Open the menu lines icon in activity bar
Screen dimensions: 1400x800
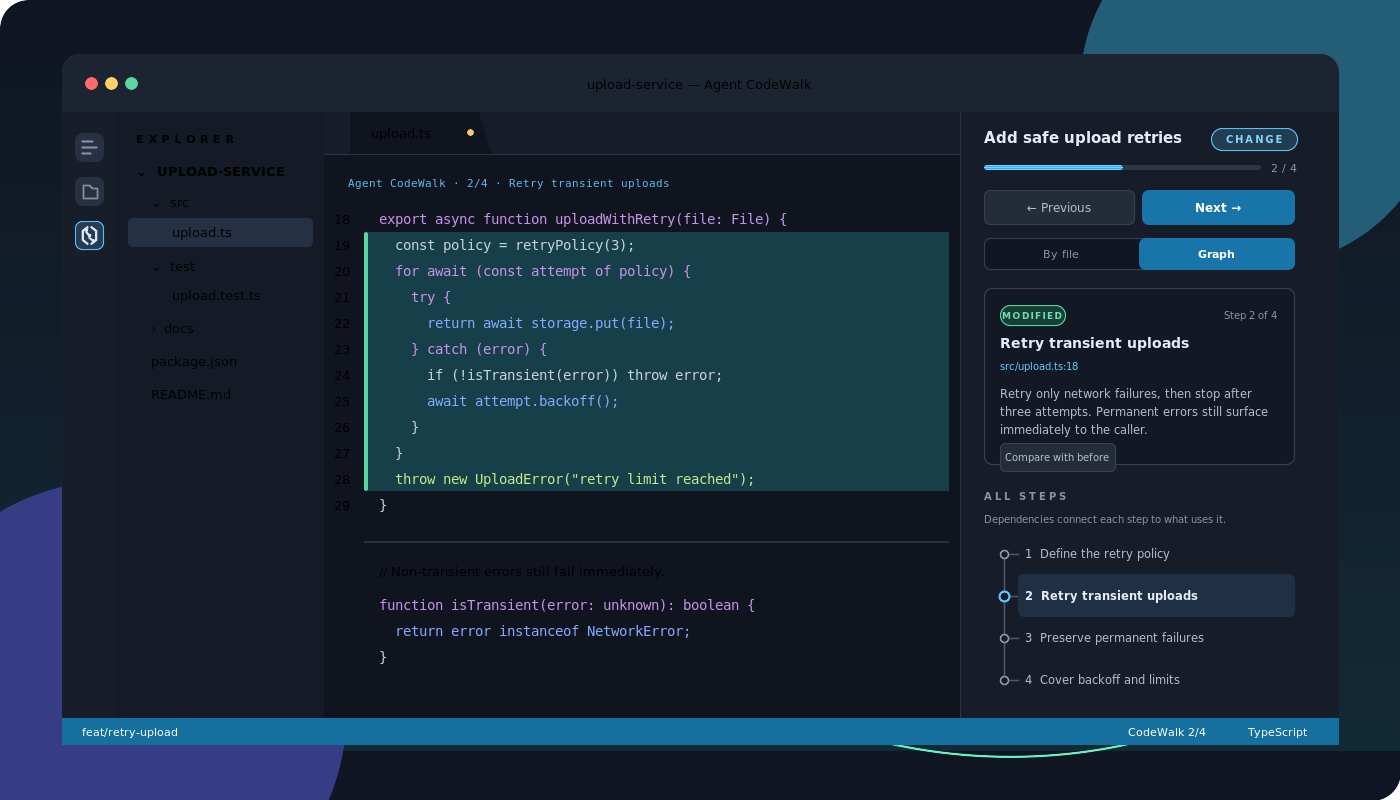[x=89, y=148]
